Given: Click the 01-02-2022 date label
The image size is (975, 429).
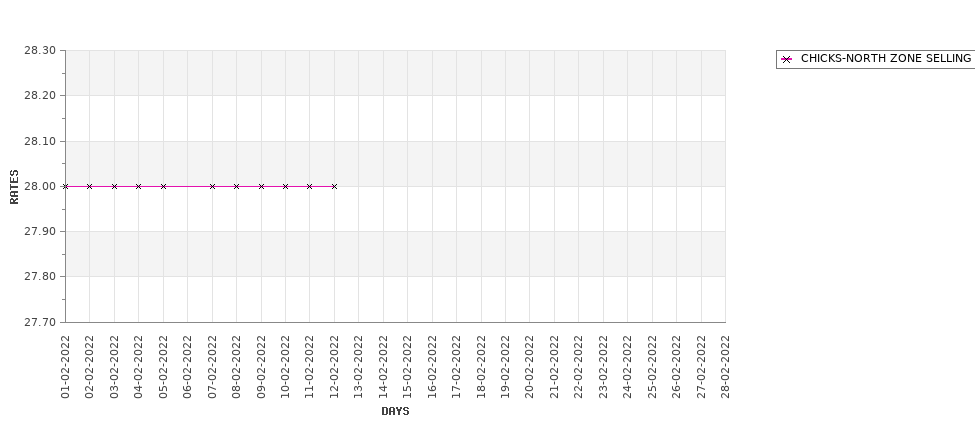Looking at the screenshot, I should pyautogui.click(x=65, y=367).
